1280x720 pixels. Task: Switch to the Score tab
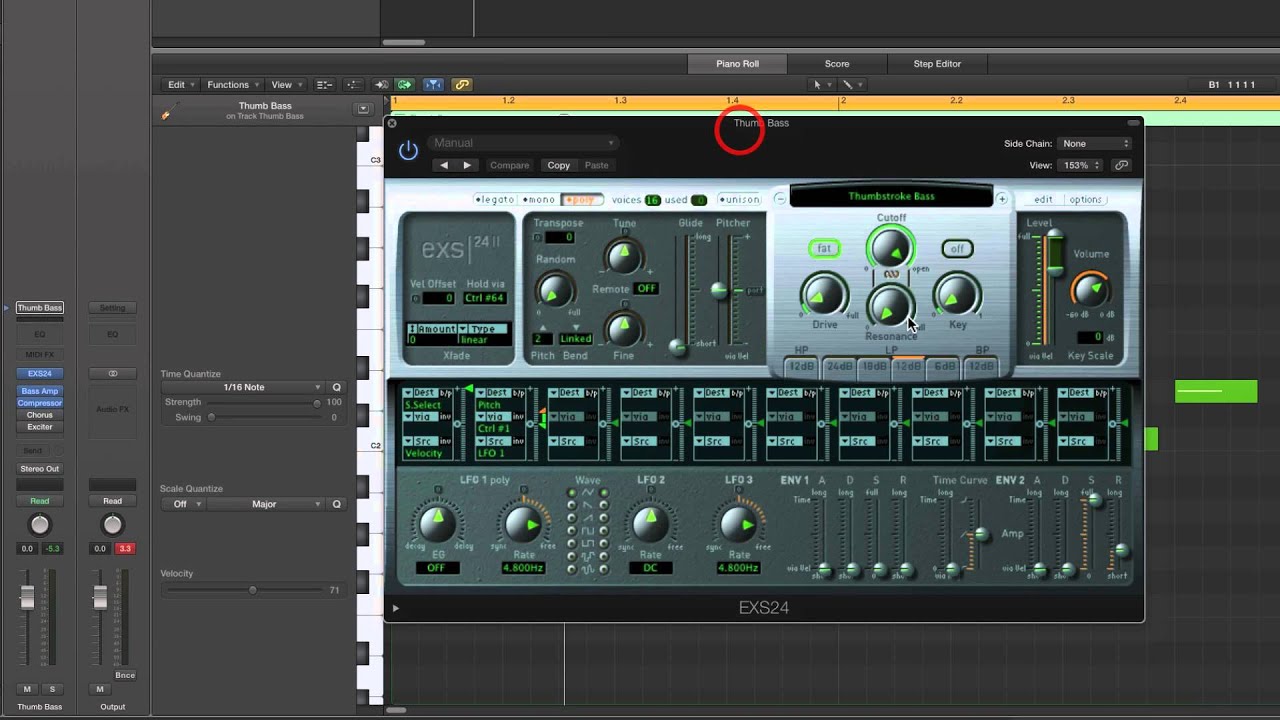click(837, 64)
